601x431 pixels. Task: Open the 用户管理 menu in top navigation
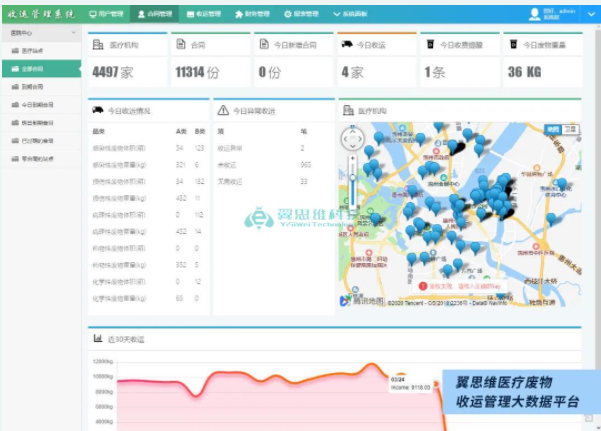tap(106, 14)
